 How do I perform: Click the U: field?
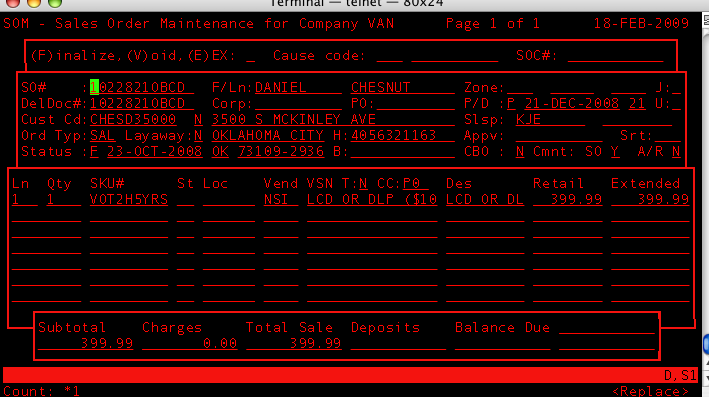coord(676,104)
